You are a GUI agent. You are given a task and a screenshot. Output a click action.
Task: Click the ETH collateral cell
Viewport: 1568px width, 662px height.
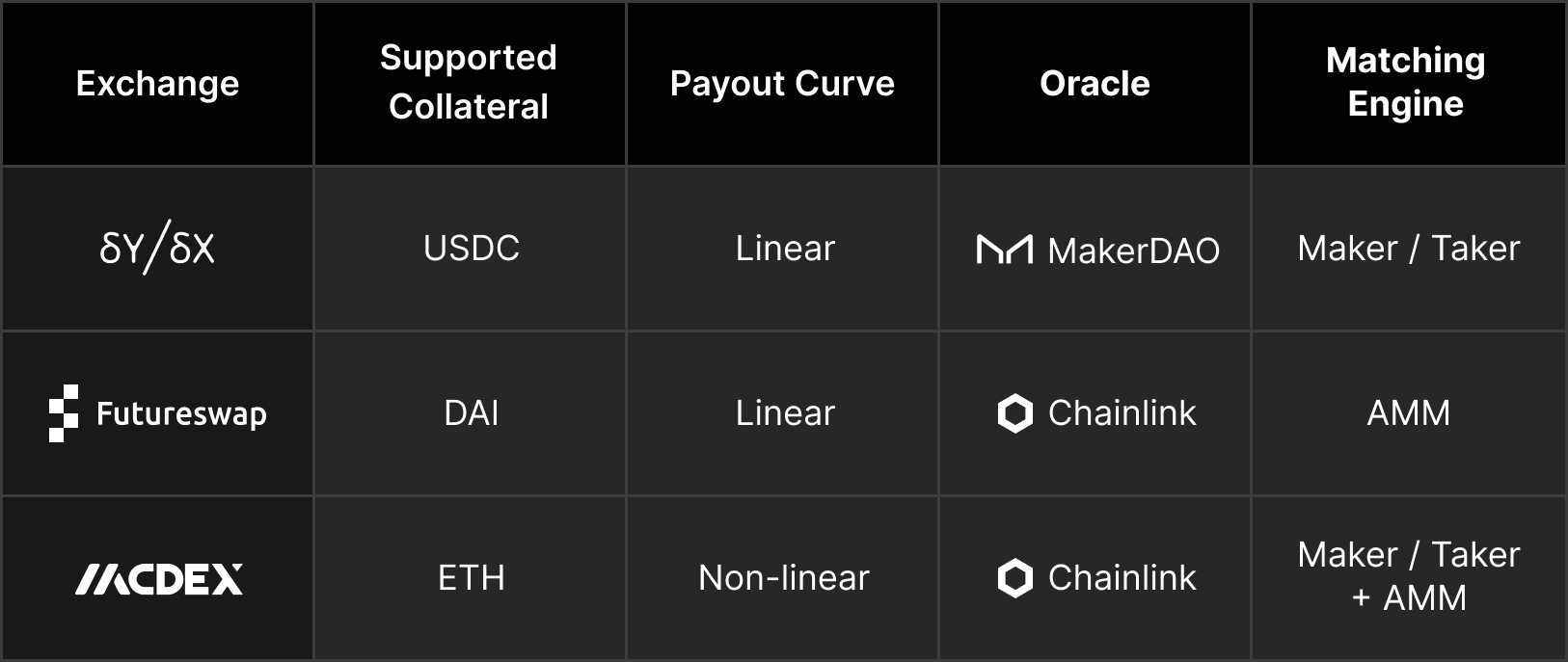[x=472, y=578]
